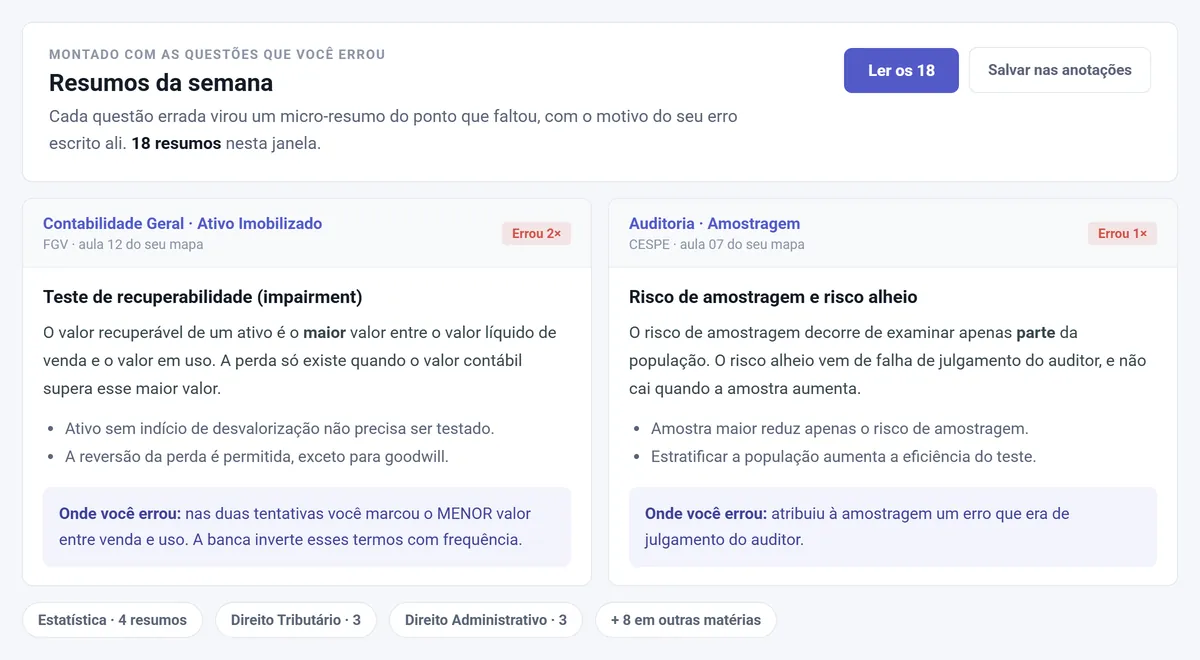
Task: Open the Contabilidade Geral · Ativo Imobilizado link
Action: (182, 223)
